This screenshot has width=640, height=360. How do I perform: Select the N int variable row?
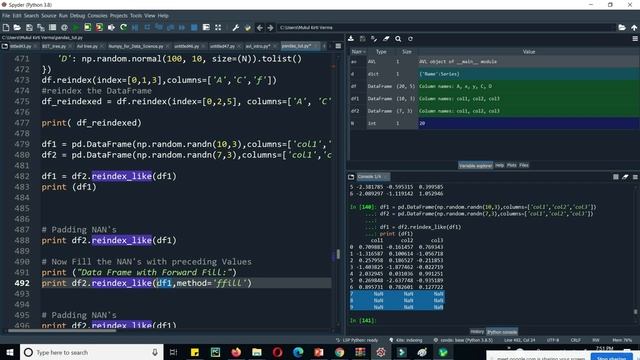[x=493, y=123]
